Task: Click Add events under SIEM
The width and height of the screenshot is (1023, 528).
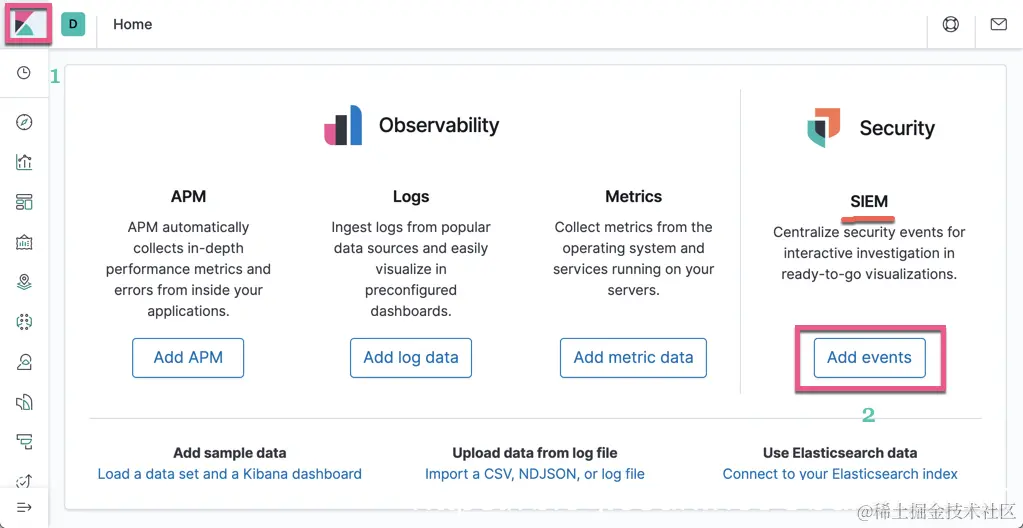Action: (x=869, y=357)
